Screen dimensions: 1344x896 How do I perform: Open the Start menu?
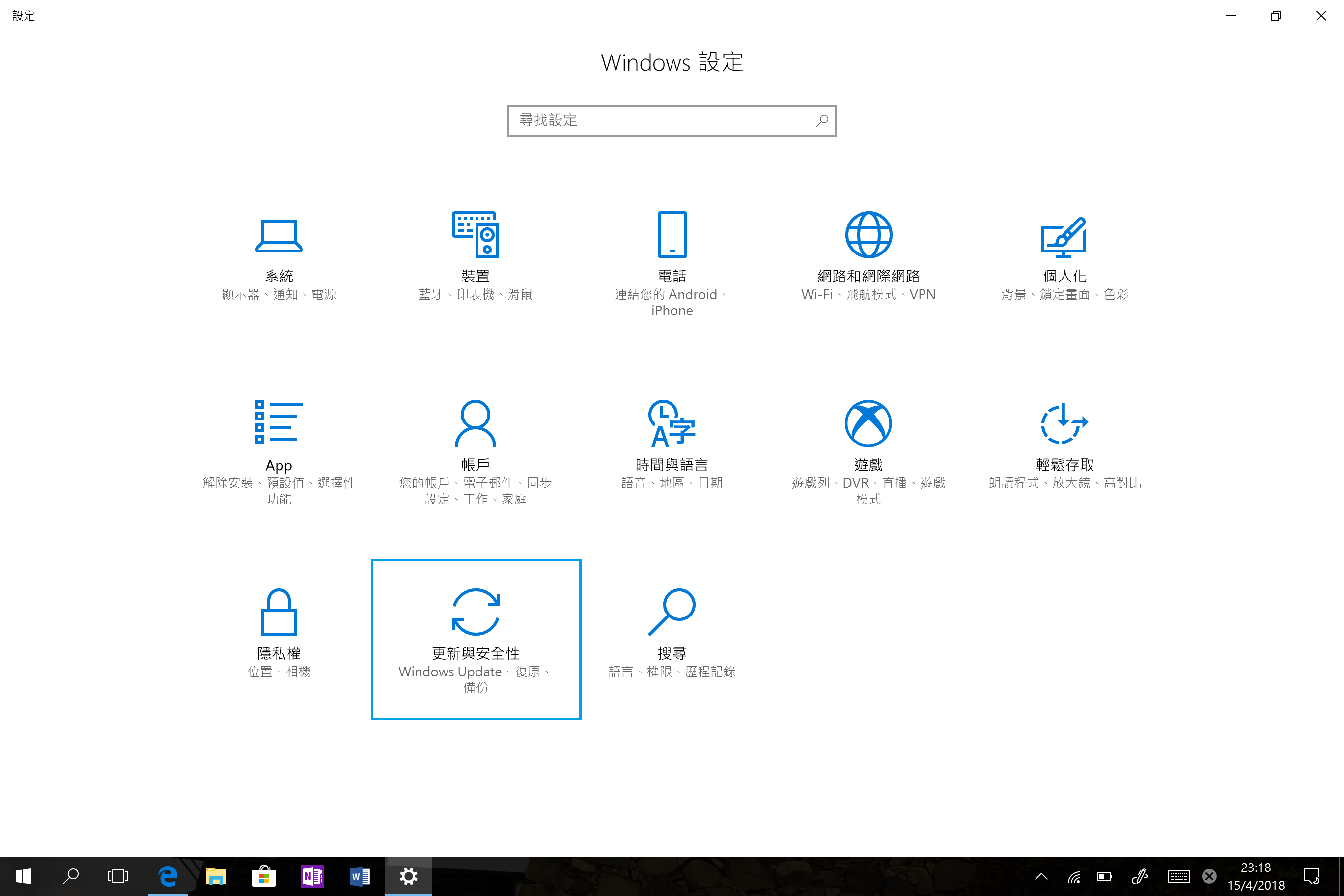coord(23,876)
